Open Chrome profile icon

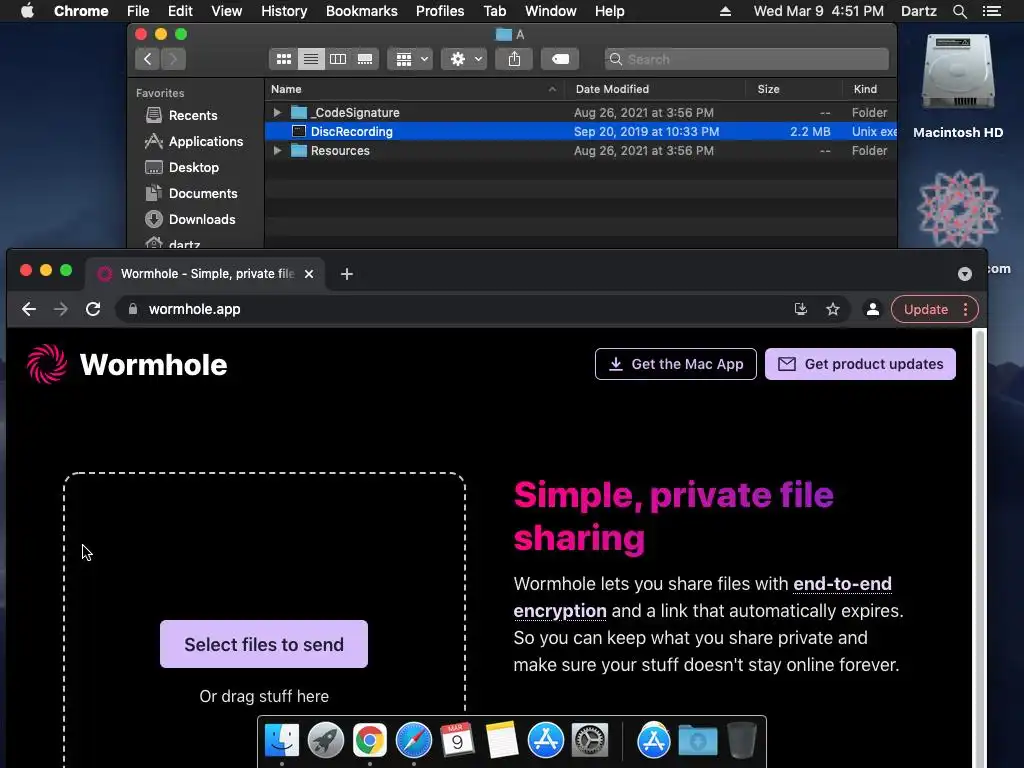pyautogui.click(x=872, y=310)
